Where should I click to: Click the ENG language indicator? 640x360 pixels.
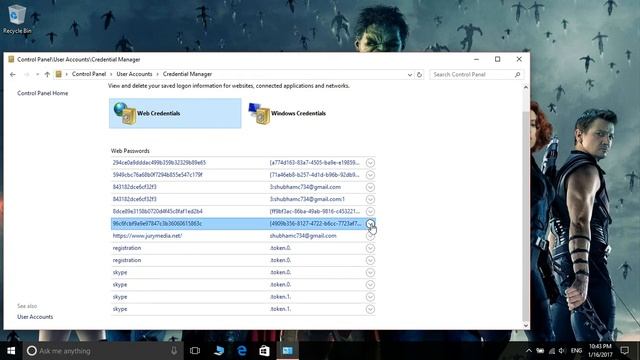[576, 351]
